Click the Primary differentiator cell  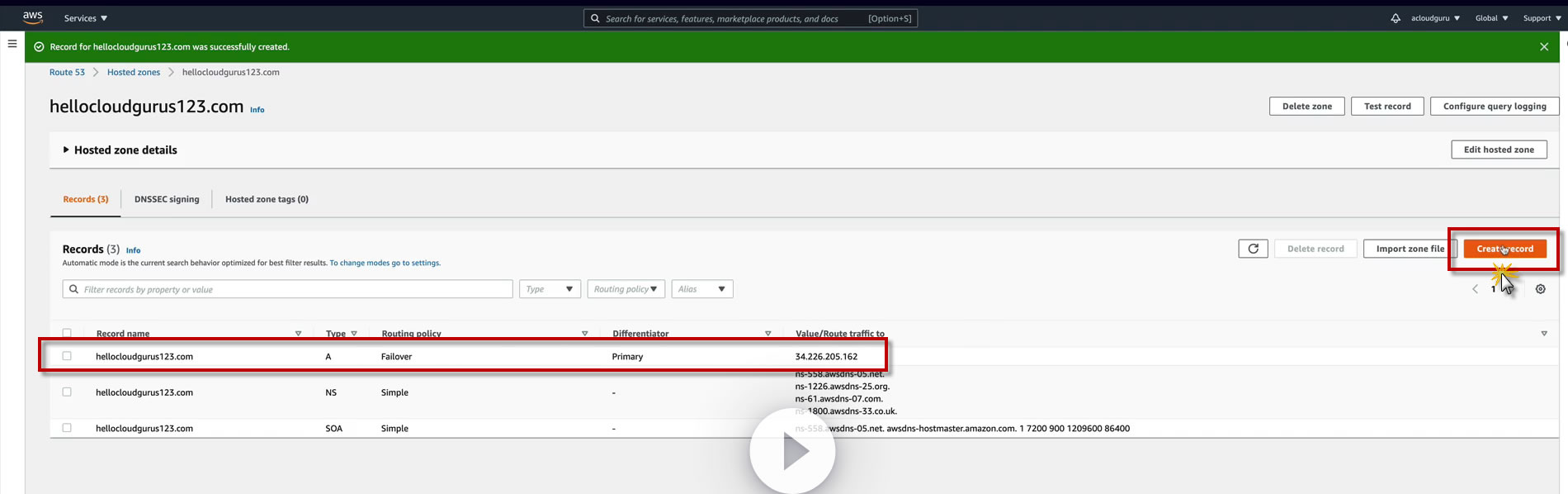(627, 357)
